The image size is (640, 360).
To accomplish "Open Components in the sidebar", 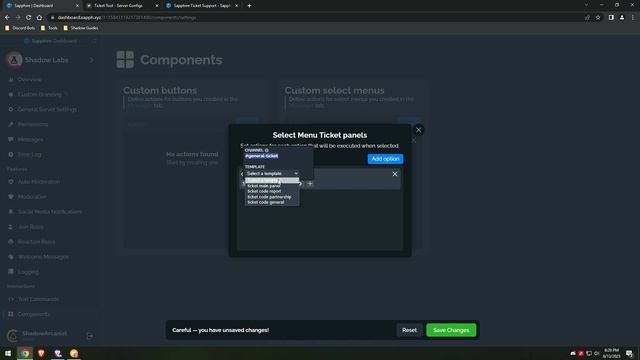I will coord(34,314).
